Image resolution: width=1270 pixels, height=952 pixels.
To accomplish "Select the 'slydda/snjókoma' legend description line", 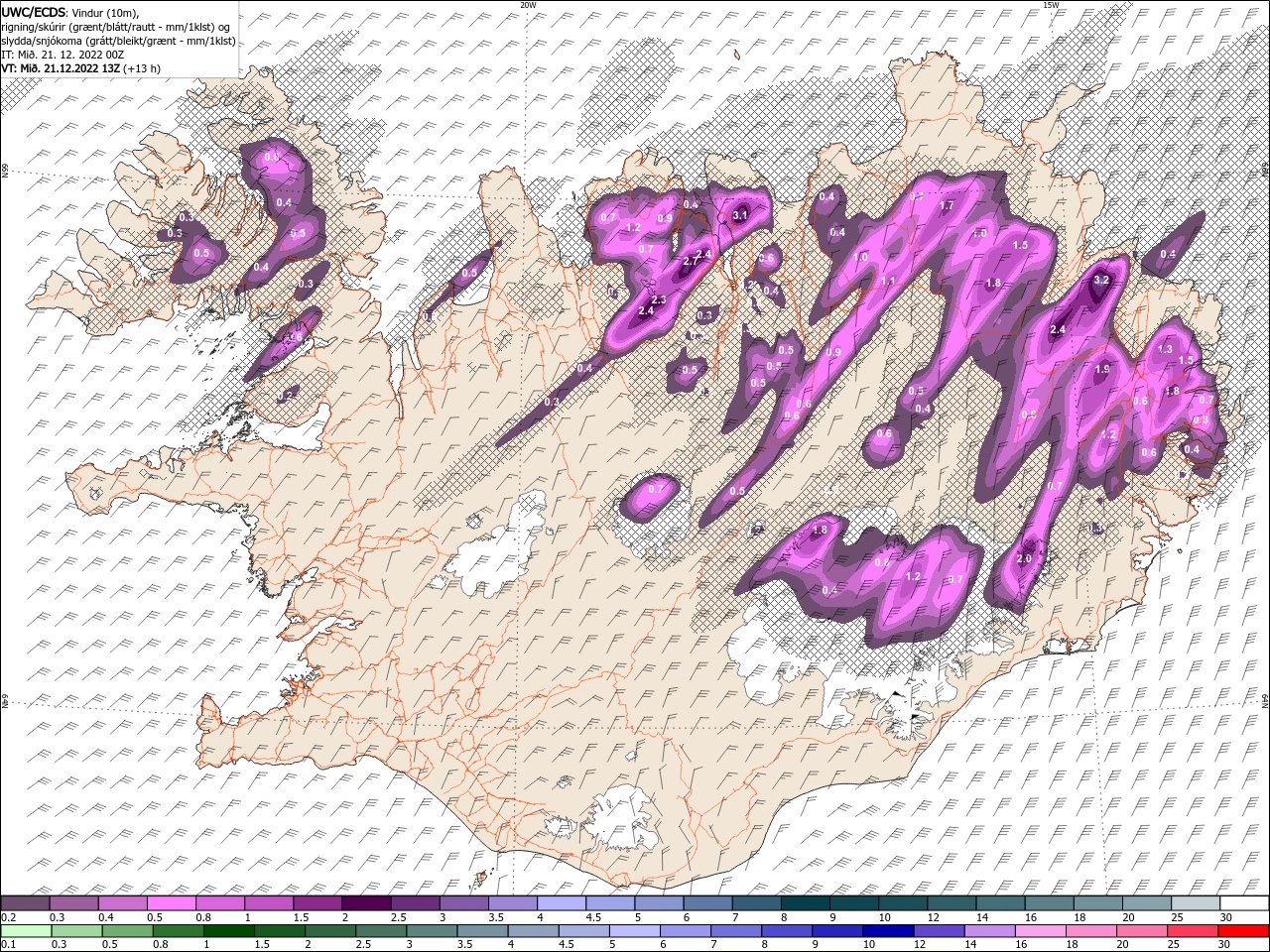I will click(x=118, y=41).
